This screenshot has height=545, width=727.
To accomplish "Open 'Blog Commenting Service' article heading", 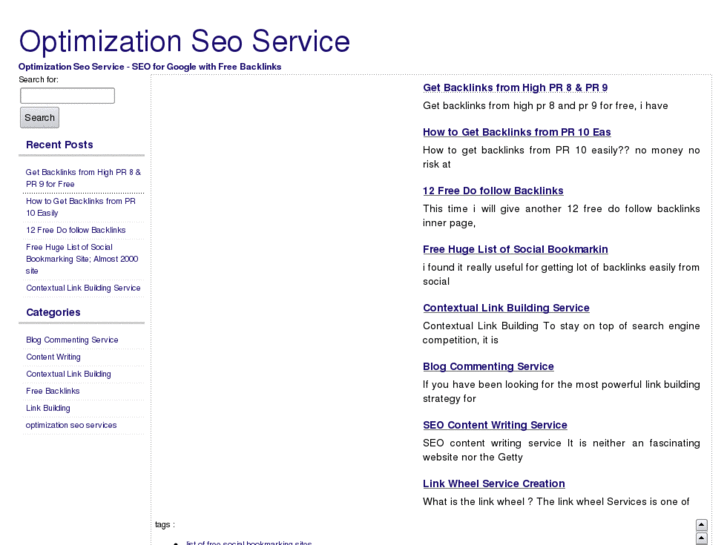I will click(488, 366).
